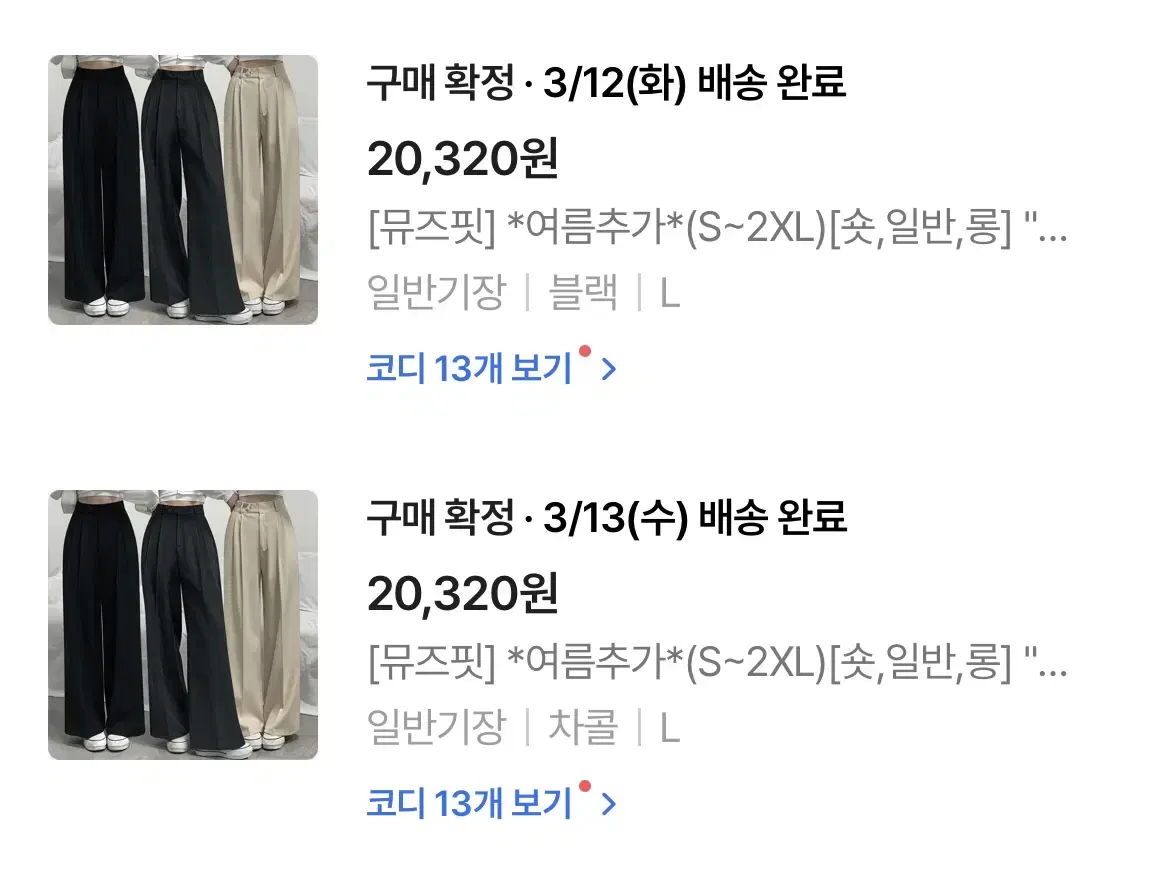Click '일반기장' in the 차콜 order options
Screen dimensions: 1170x876
pos(437,727)
